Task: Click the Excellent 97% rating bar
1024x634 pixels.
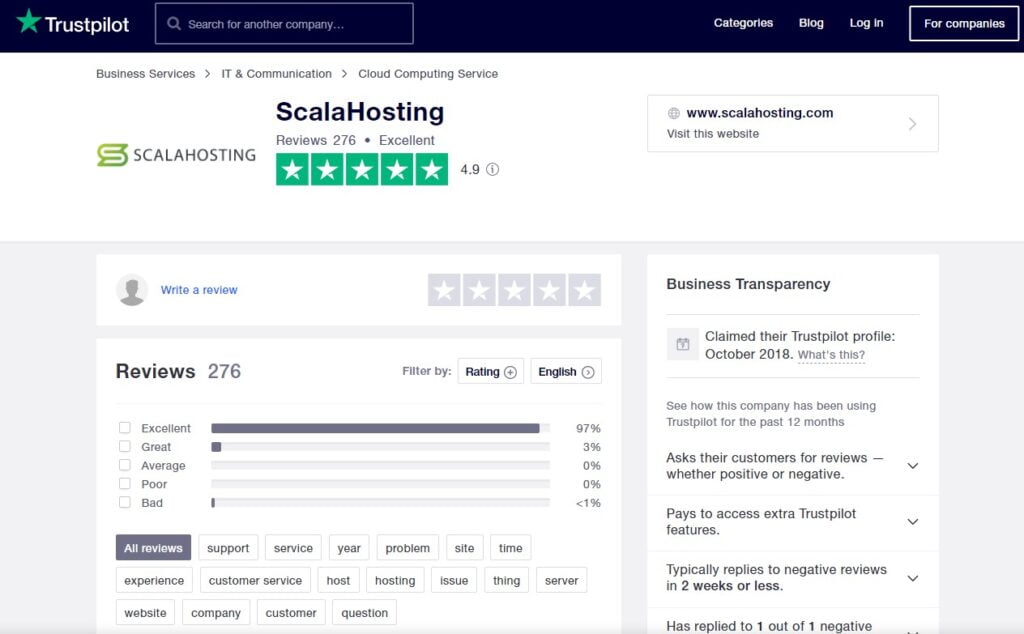Action: coord(380,427)
